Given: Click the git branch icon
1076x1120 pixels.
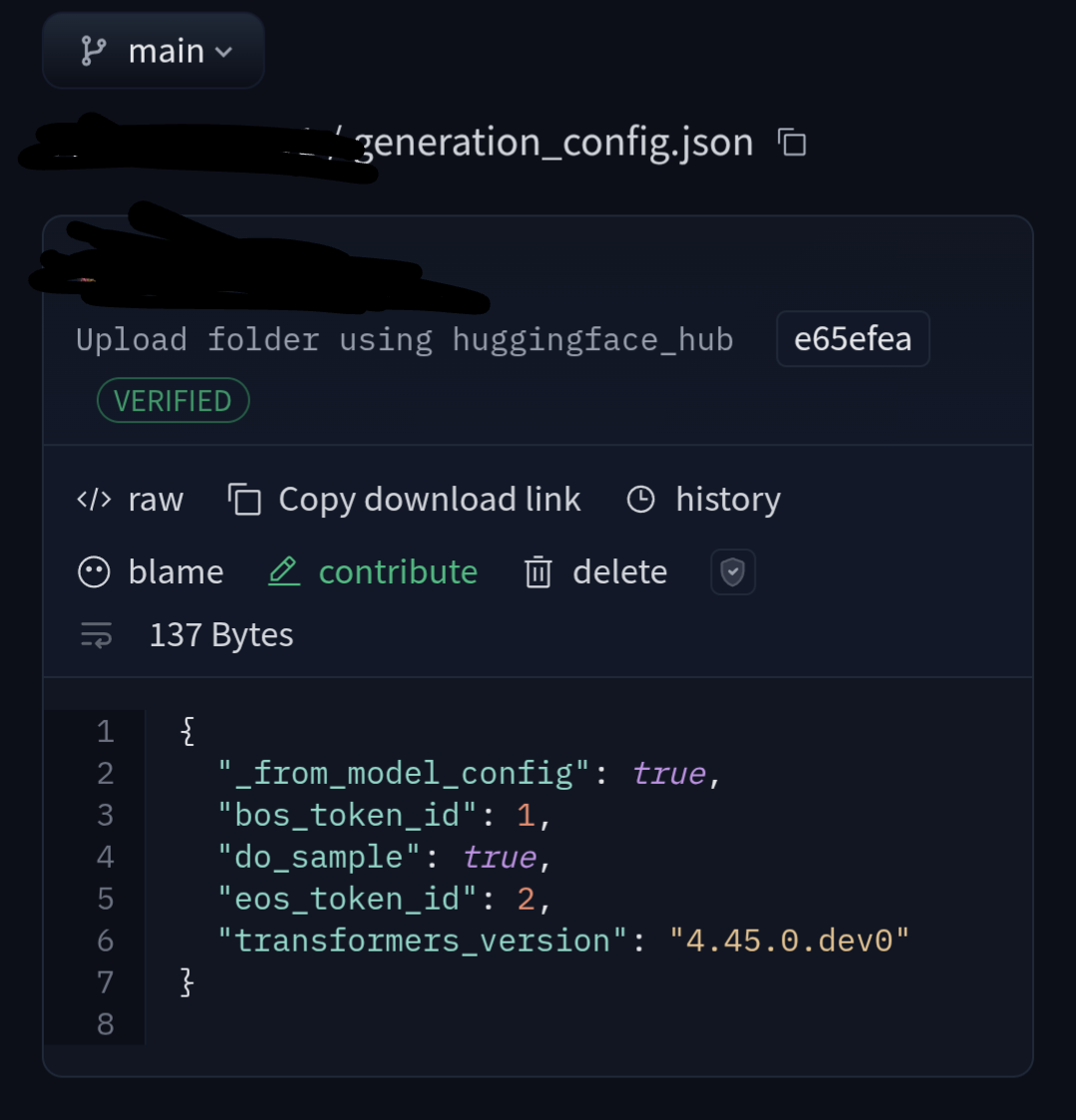Looking at the screenshot, I should (94, 52).
